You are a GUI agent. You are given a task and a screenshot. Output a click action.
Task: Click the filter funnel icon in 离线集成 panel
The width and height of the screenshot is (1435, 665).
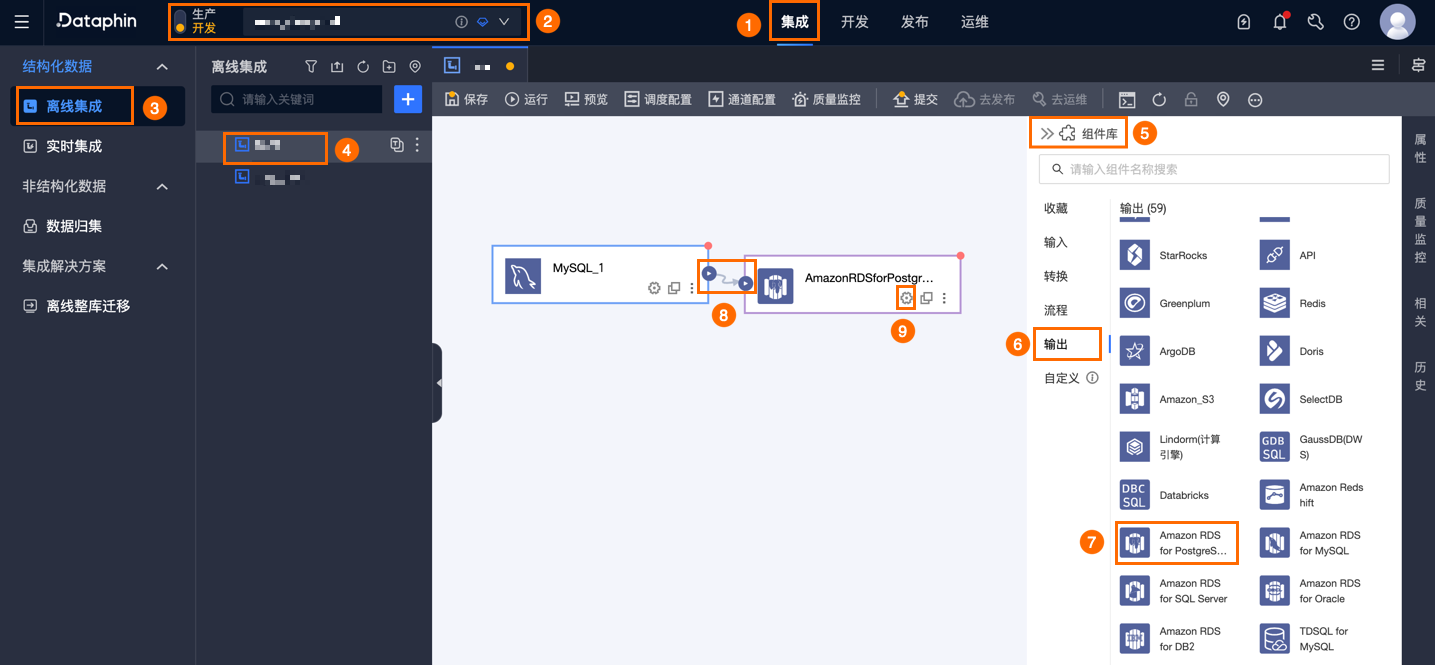click(x=311, y=67)
